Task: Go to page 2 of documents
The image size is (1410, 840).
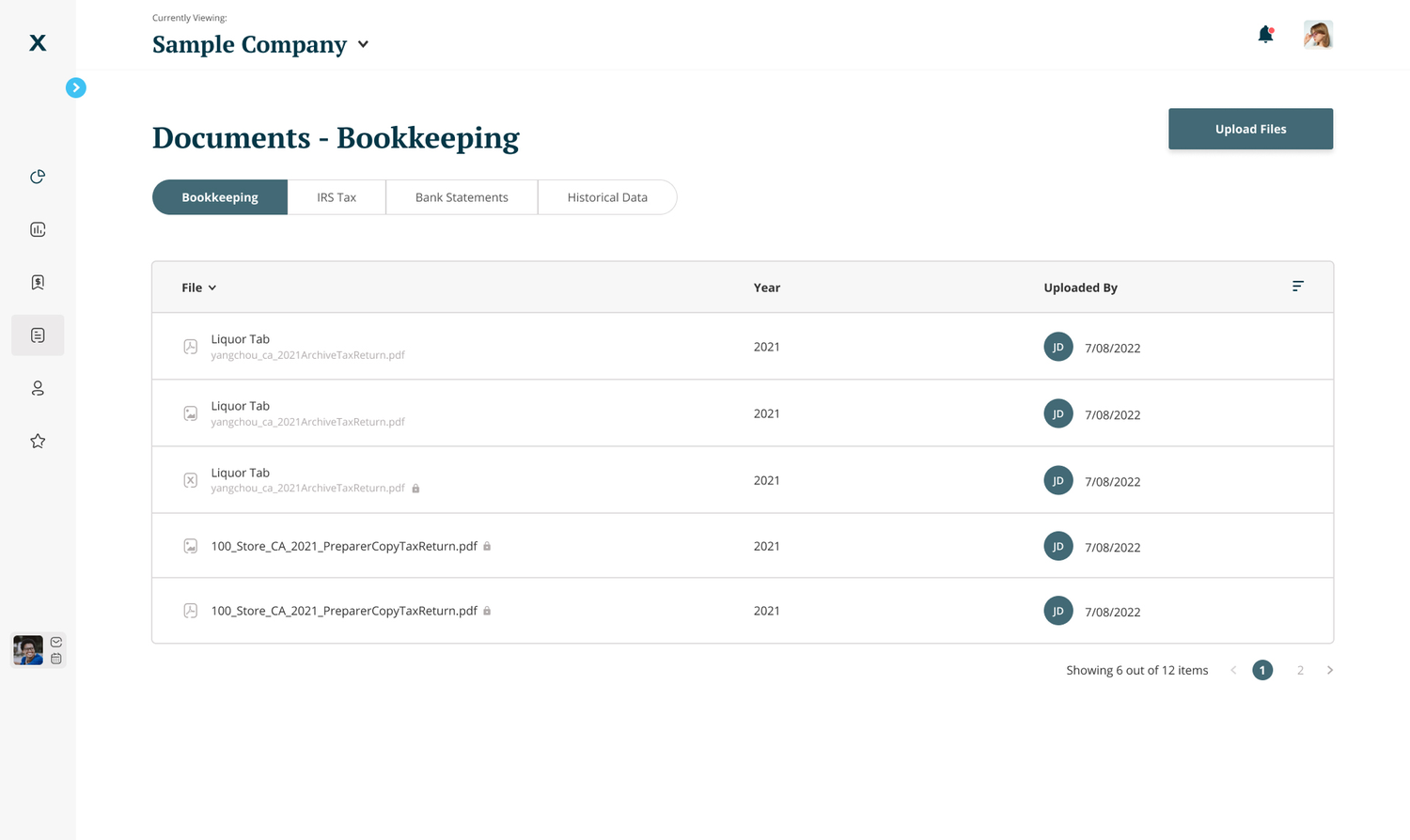Action: (x=1300, y=670)
